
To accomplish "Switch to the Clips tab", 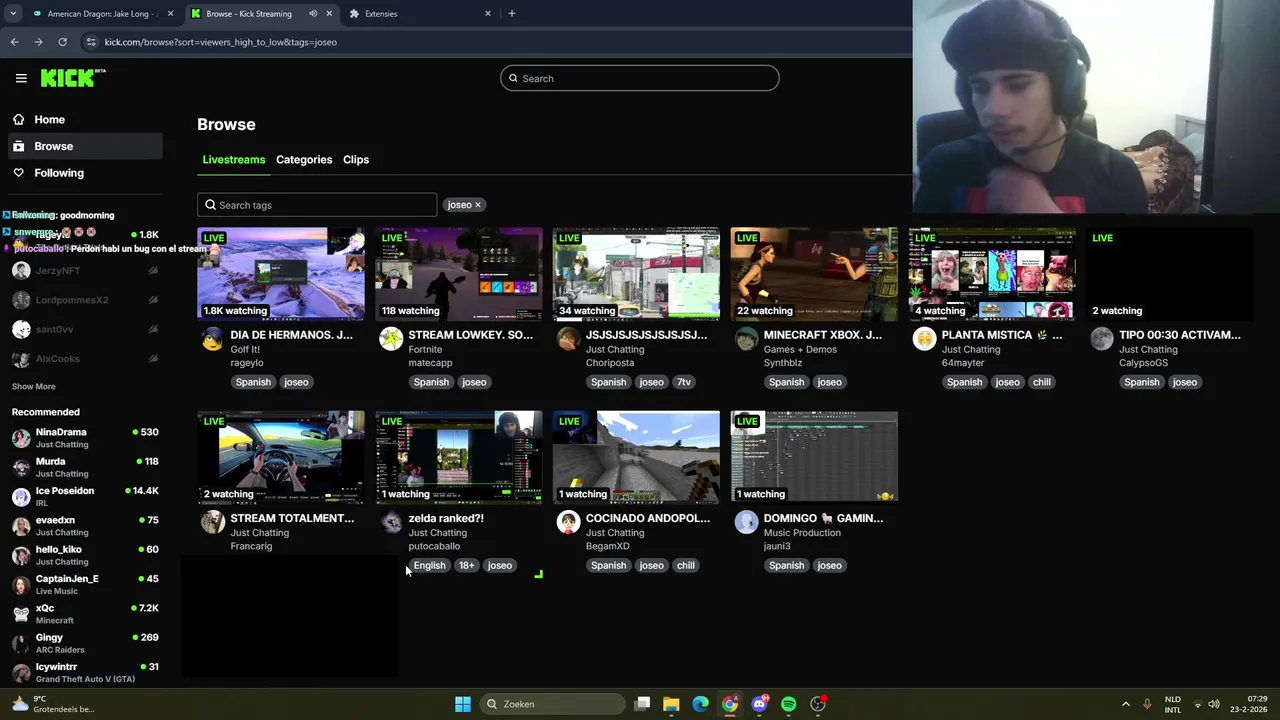I will point(356,160).
